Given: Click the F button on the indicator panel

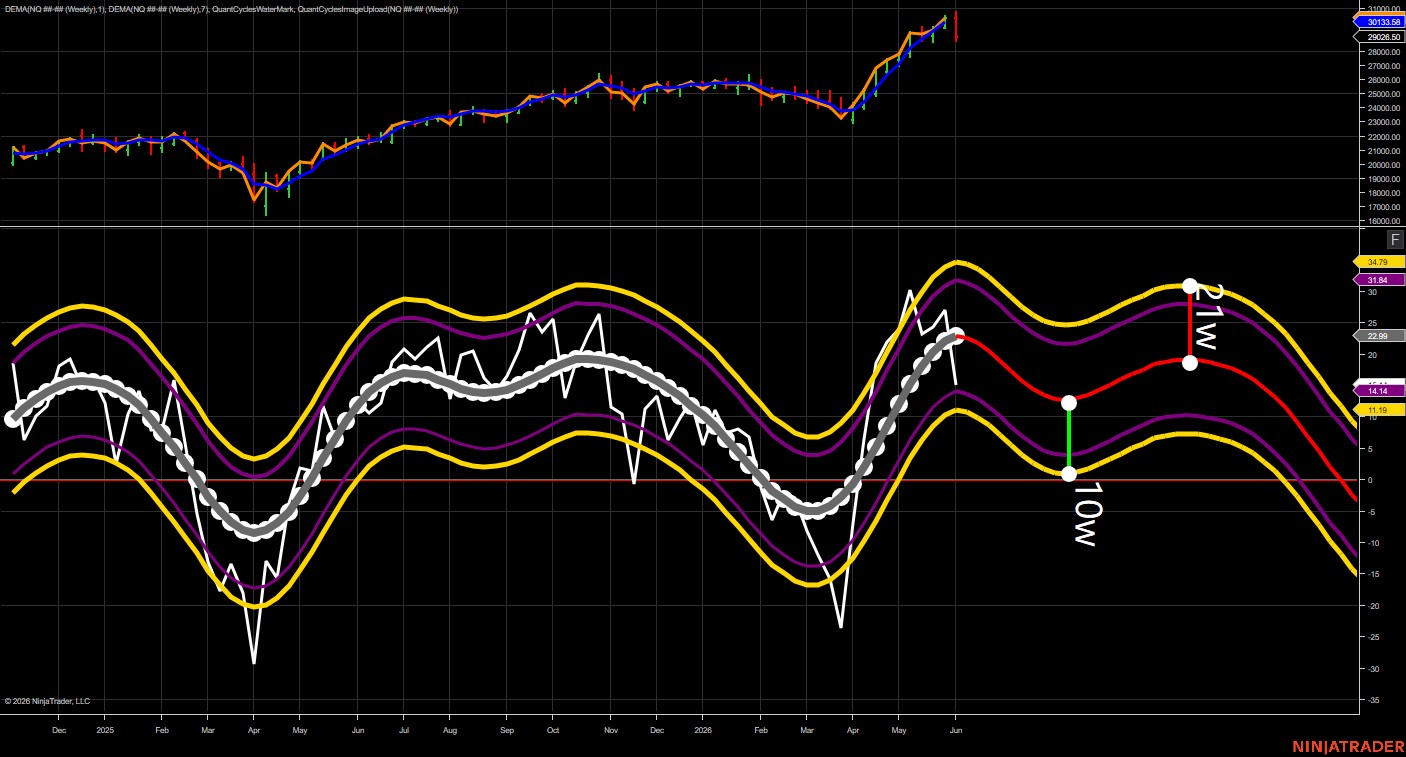Looking at the screenshot, I should [x=1395, y=239].
